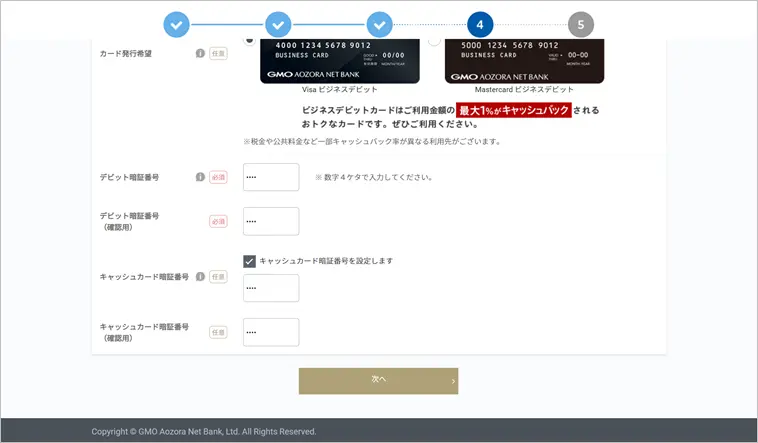Click the デビット暗証番号 input field
The width and height of the screenshot is (758, 443).
(271, 177)
